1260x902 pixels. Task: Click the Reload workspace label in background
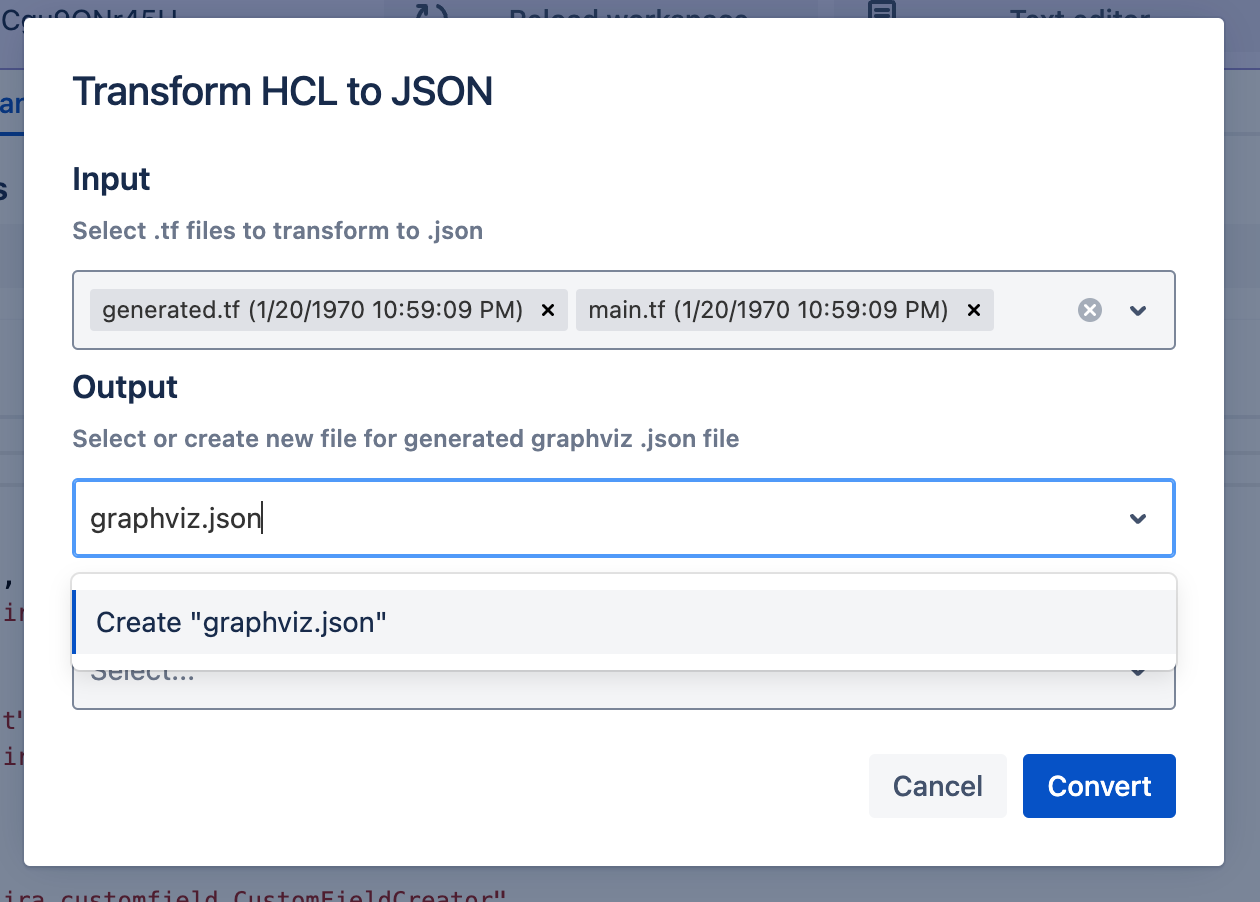click(627, 12)
